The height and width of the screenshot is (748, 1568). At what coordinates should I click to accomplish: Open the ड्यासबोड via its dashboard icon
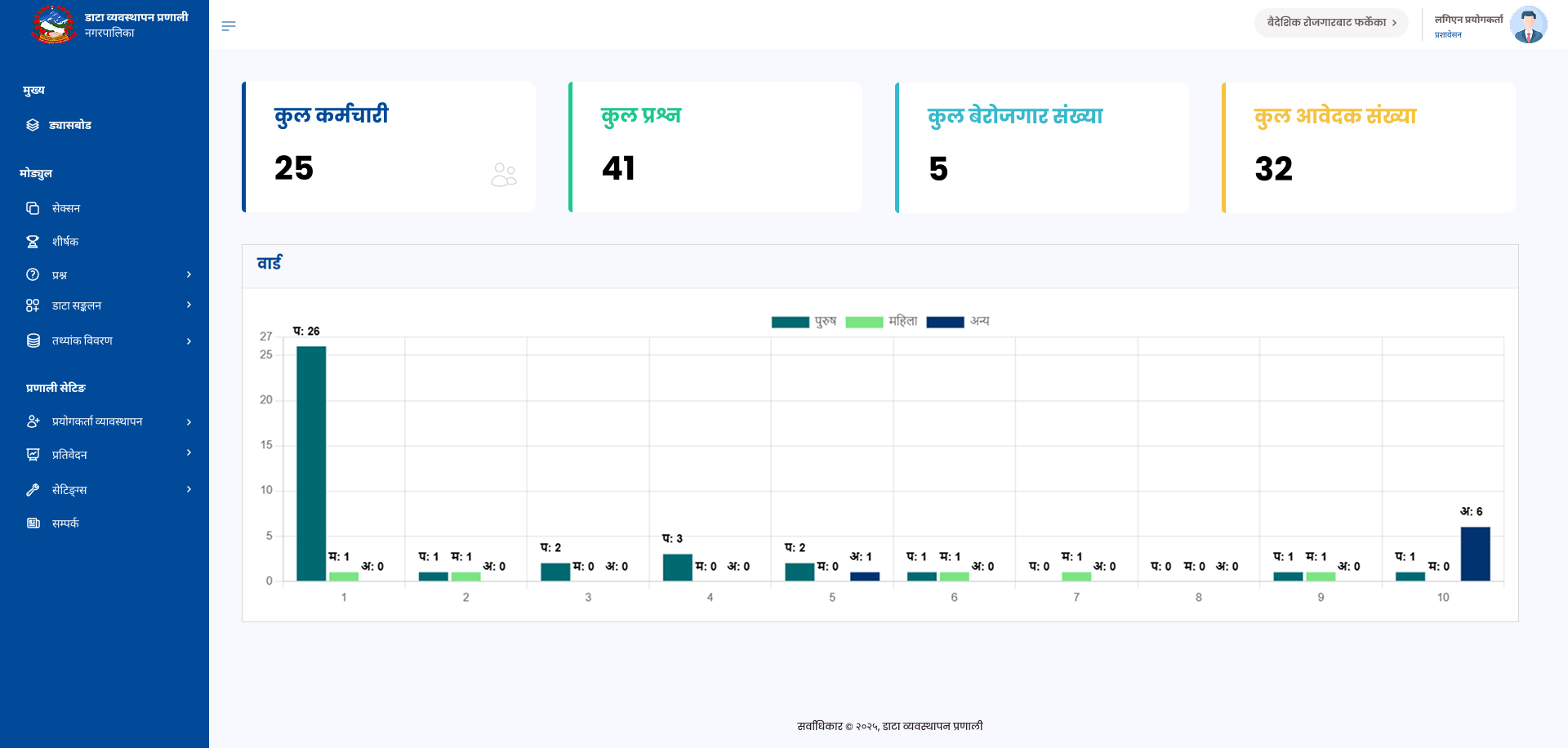pyautogui.click(x=31, y=125)
